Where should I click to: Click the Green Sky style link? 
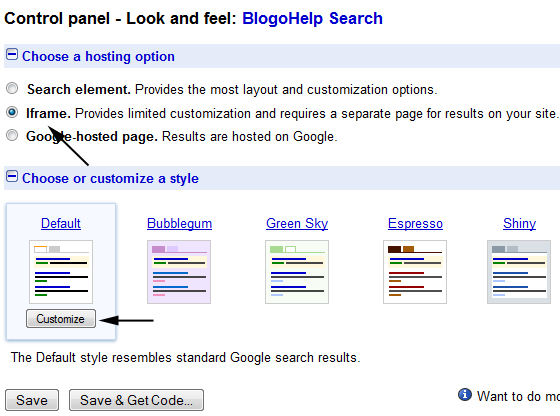[297, 224]
